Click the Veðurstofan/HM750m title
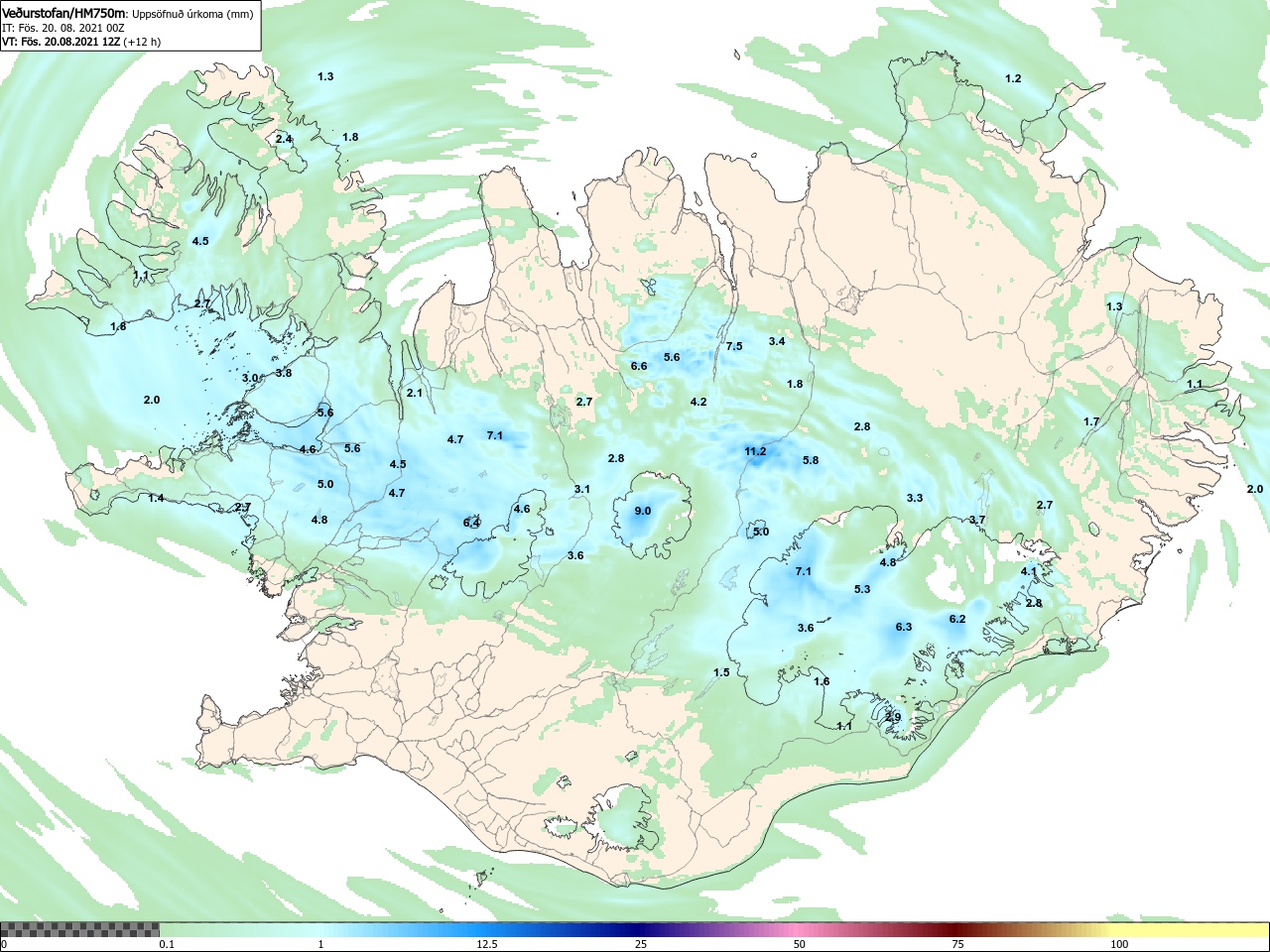Screen dimensions: 1270x952 coord(64,13)
